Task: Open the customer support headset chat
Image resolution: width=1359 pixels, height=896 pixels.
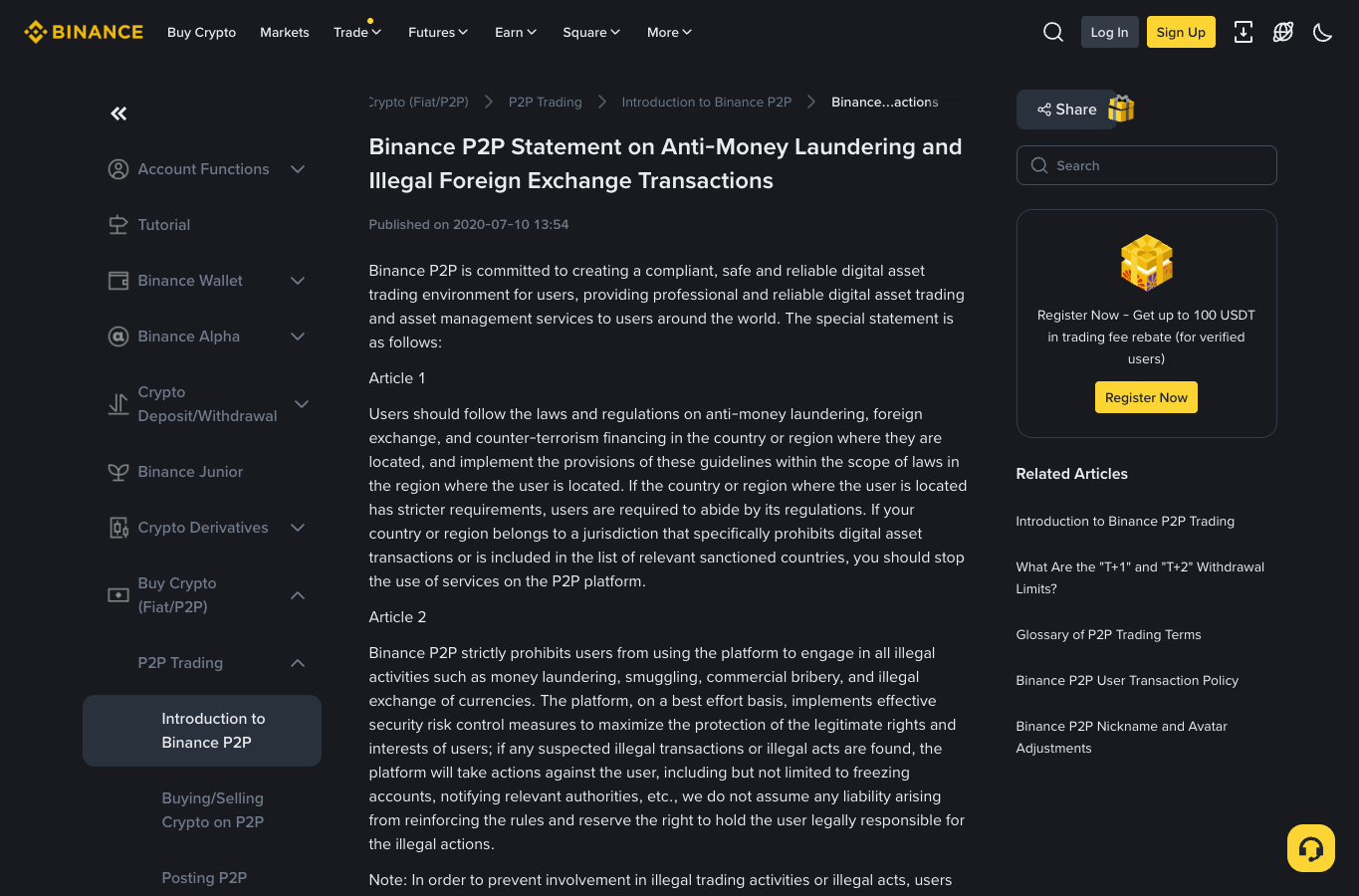Action: tap(1311, 848)
